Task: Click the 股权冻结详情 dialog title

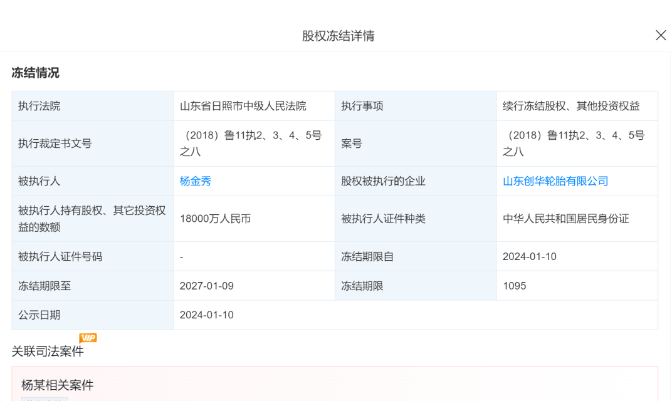Action: point(338,35)
